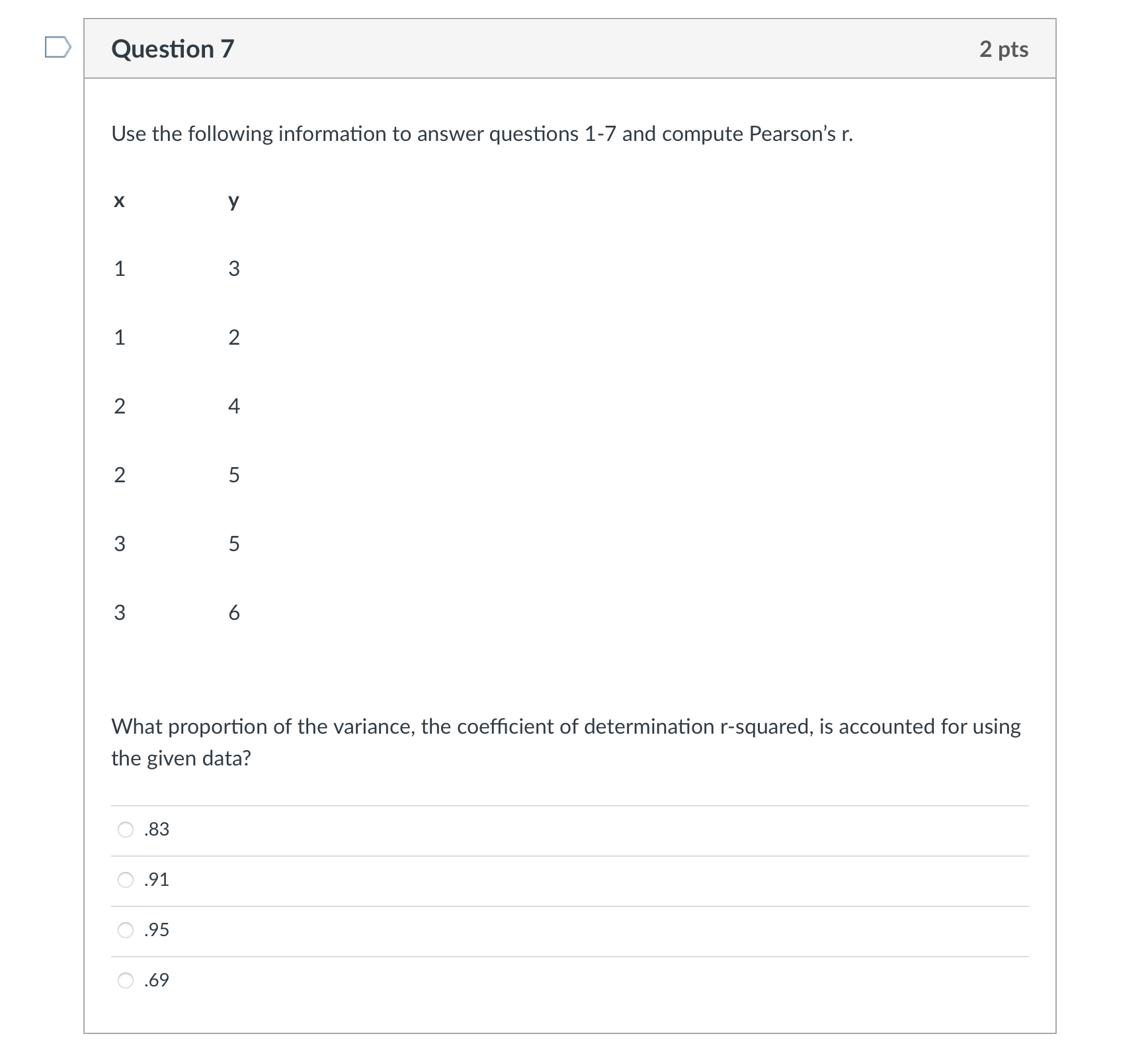Click the first data value 1
This screenshot has width=1148, height=1040.
pos(119,269)
